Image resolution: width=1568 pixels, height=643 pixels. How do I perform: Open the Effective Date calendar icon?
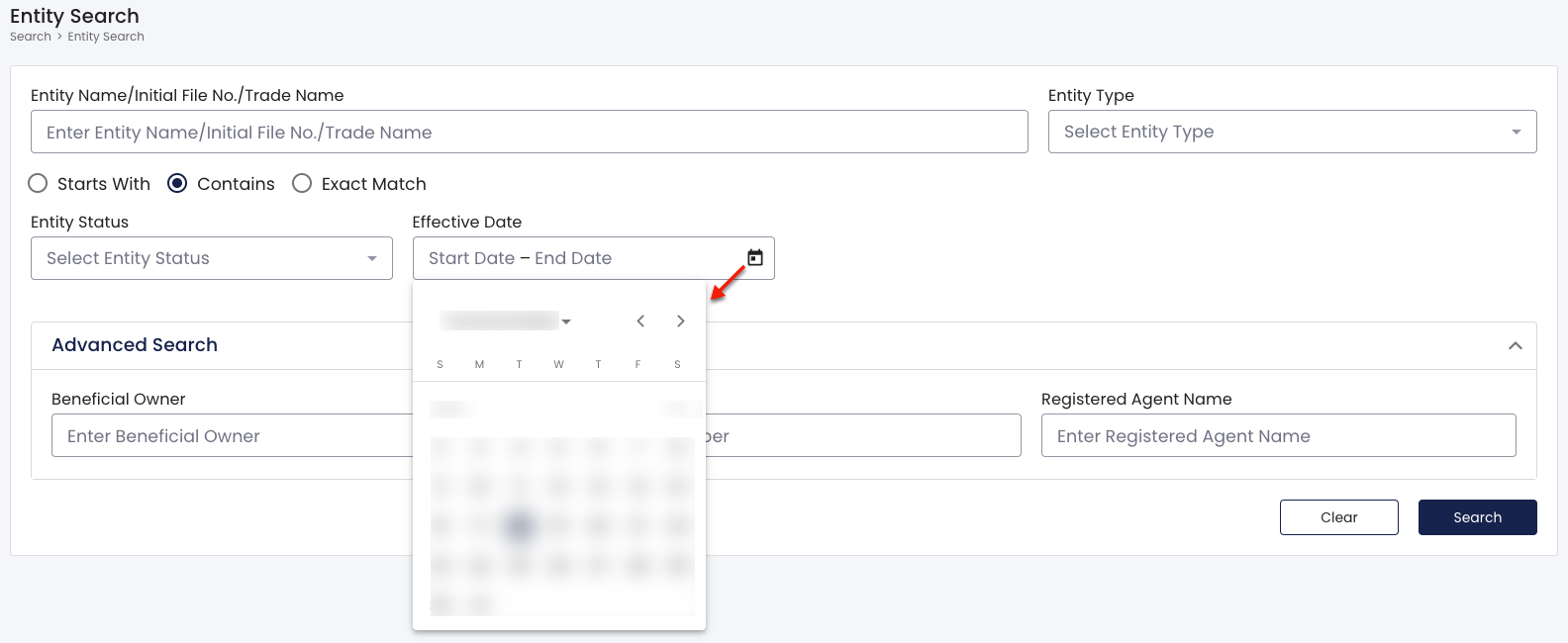point(755,258)
